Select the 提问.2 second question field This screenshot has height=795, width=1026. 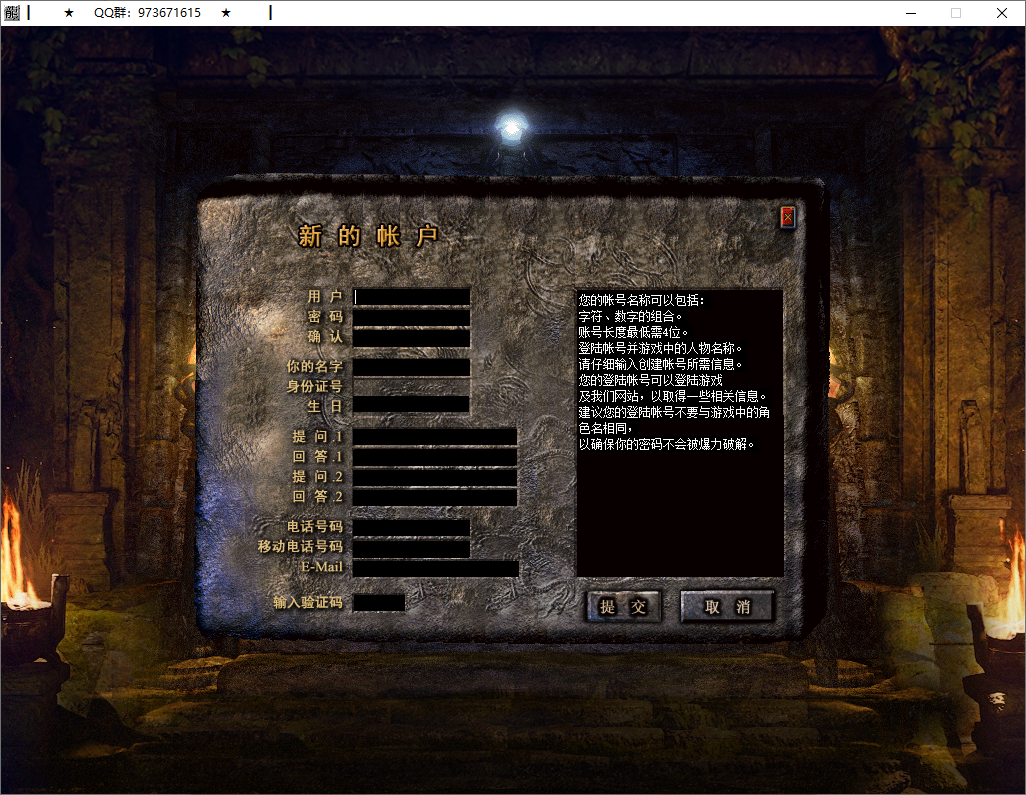click(x=433, y=477)
